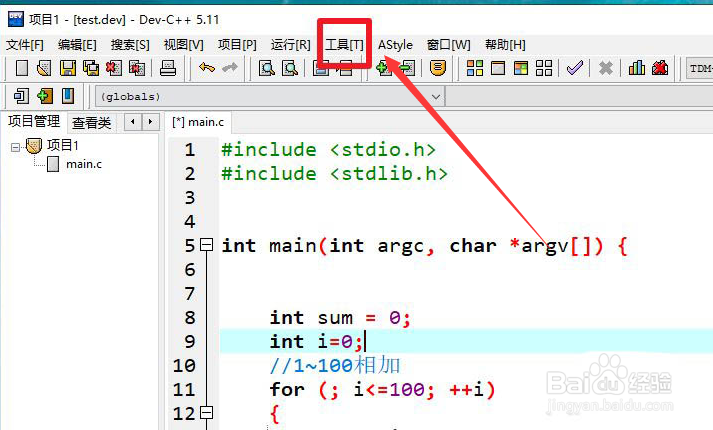Open the AStyle menu

coord(395,45)
